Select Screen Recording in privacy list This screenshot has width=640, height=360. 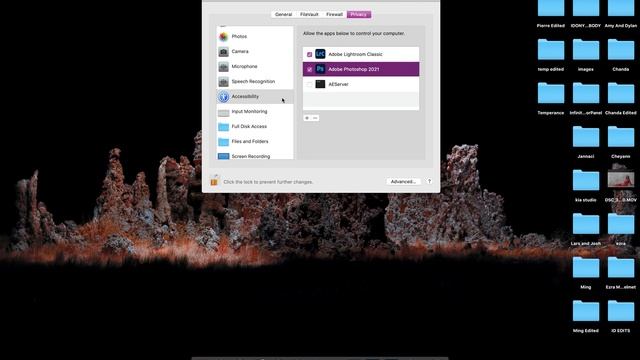255,156
